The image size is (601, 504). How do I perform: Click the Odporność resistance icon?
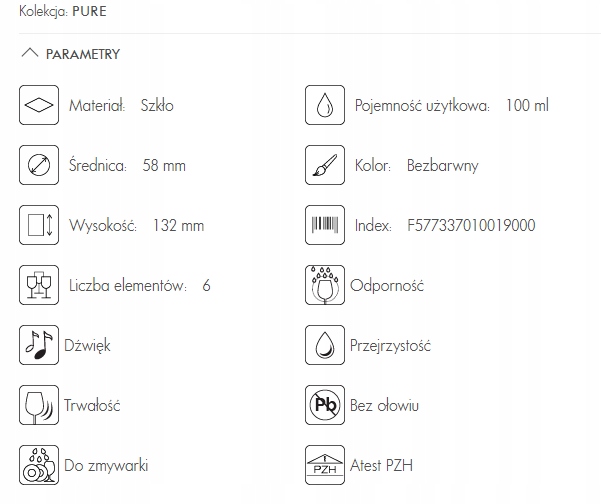point(324,285)
